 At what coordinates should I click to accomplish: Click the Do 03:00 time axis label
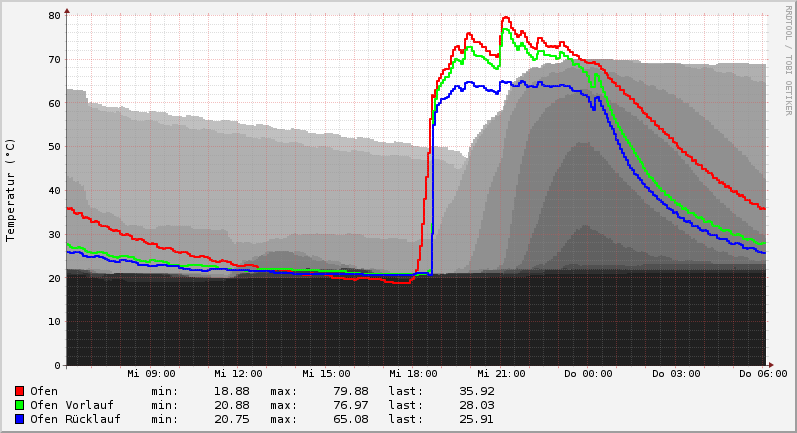(x=677, y=374)
